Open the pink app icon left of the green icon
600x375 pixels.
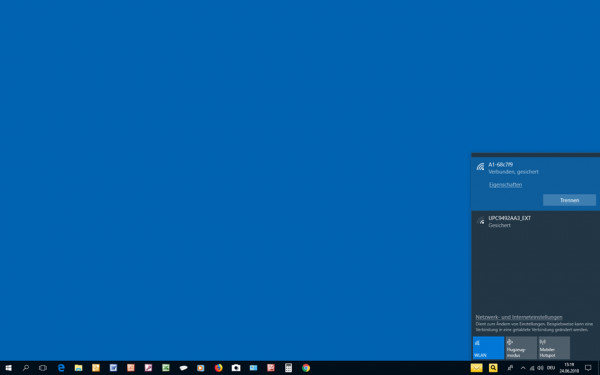pyautogui.click(x=148, y=368)
